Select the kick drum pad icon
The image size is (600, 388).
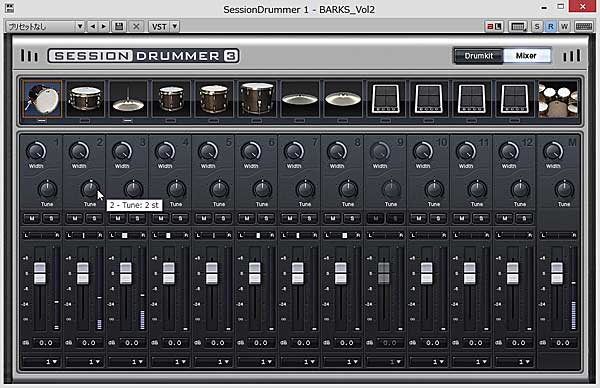pyautogui.click(x=42, y=99)
